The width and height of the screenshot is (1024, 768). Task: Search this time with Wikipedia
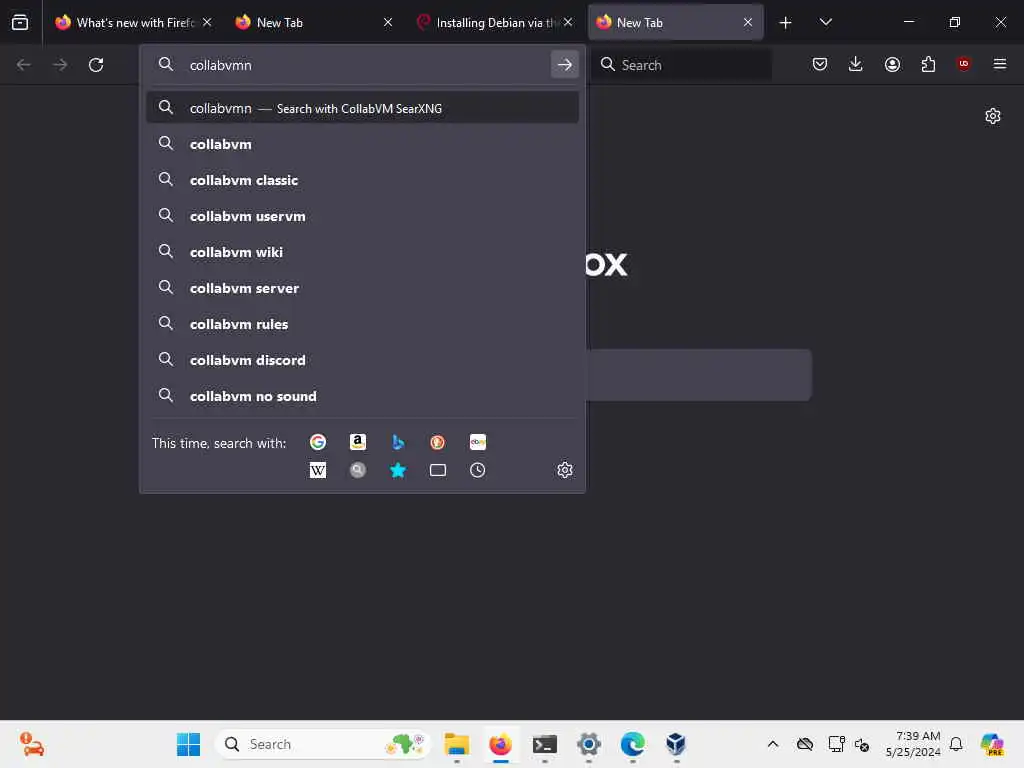coord(318,470)
